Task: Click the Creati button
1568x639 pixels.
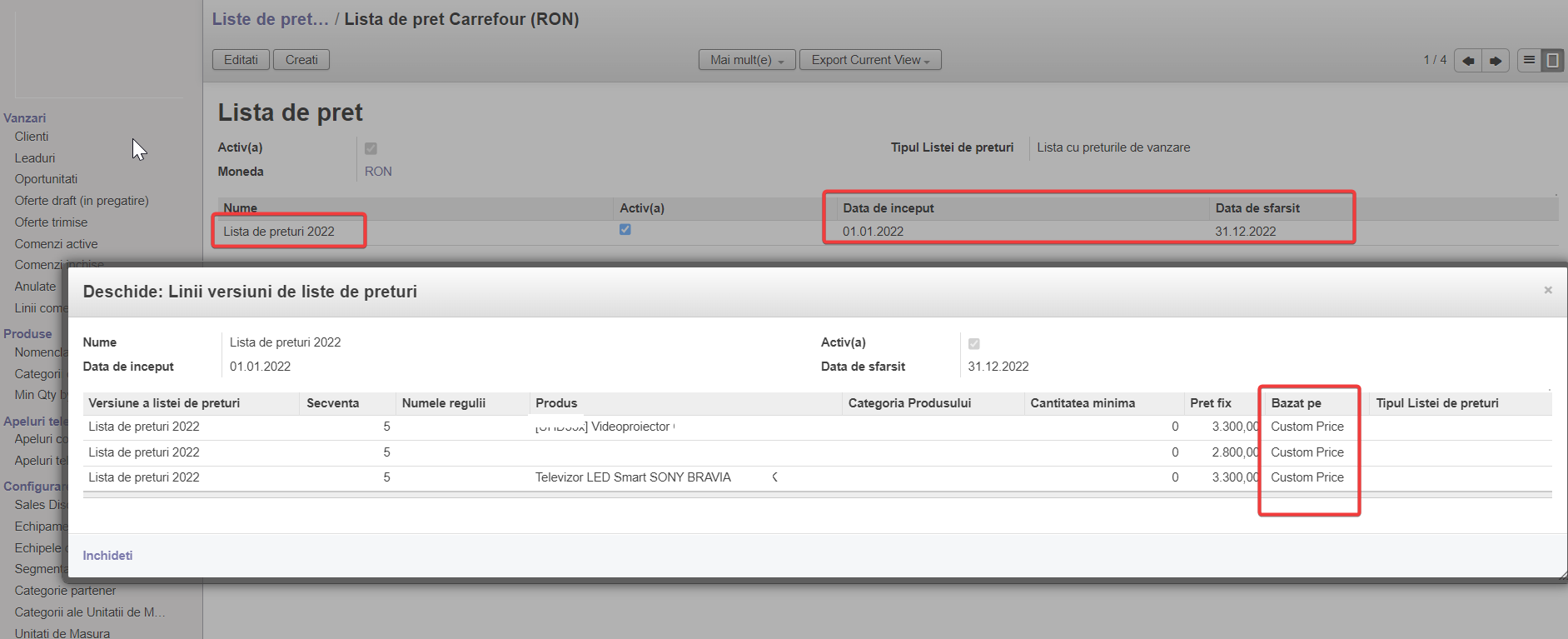Action: (x=301, y=60)
